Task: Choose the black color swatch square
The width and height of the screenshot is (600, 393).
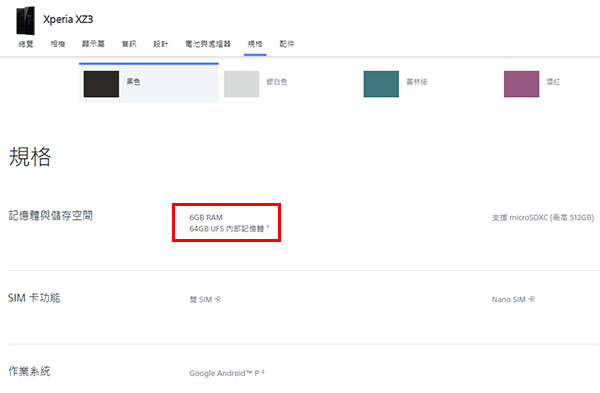Action: point(101,84)
